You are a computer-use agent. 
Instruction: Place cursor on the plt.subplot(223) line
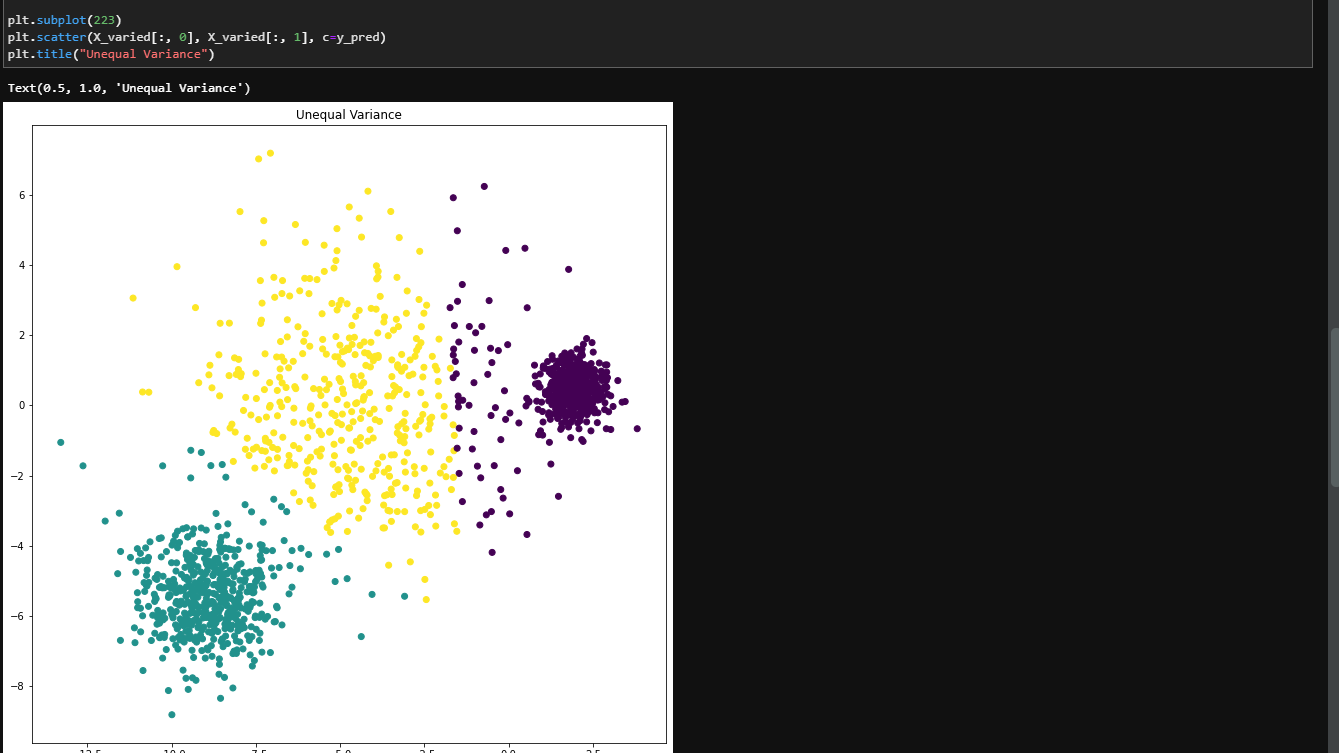64,20
